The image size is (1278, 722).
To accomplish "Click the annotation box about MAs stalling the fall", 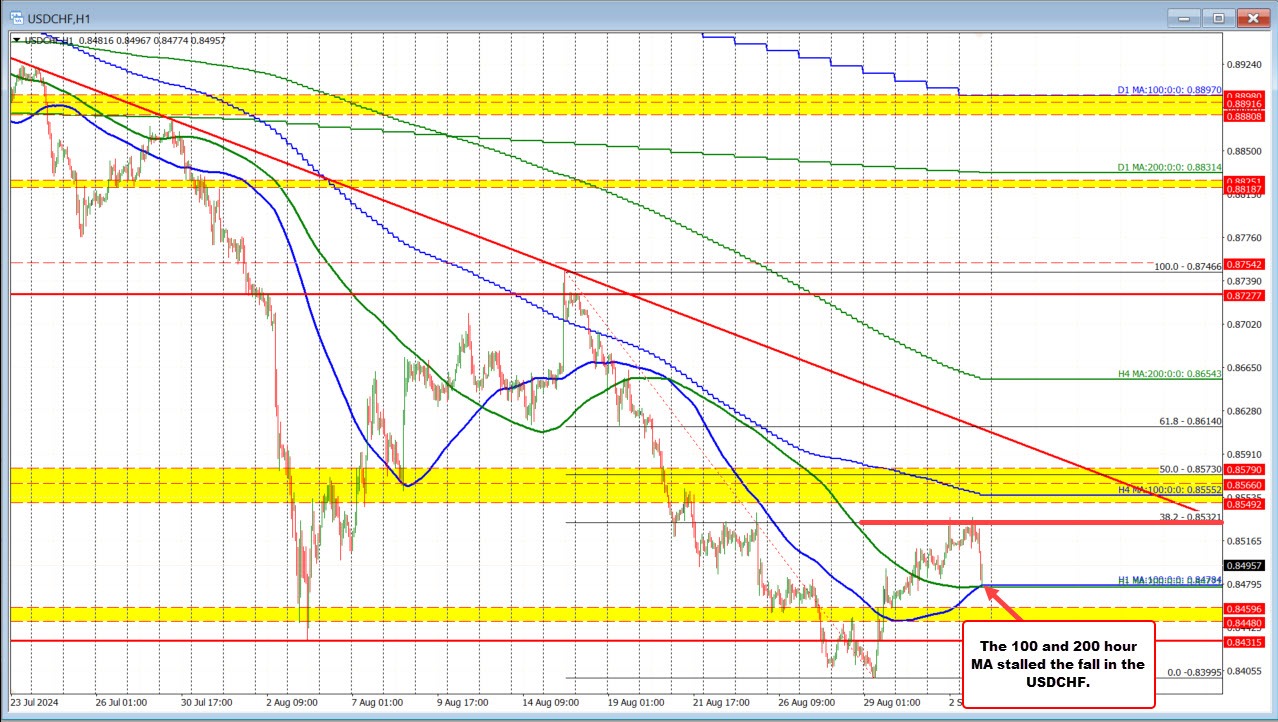I will (1059, 663).
